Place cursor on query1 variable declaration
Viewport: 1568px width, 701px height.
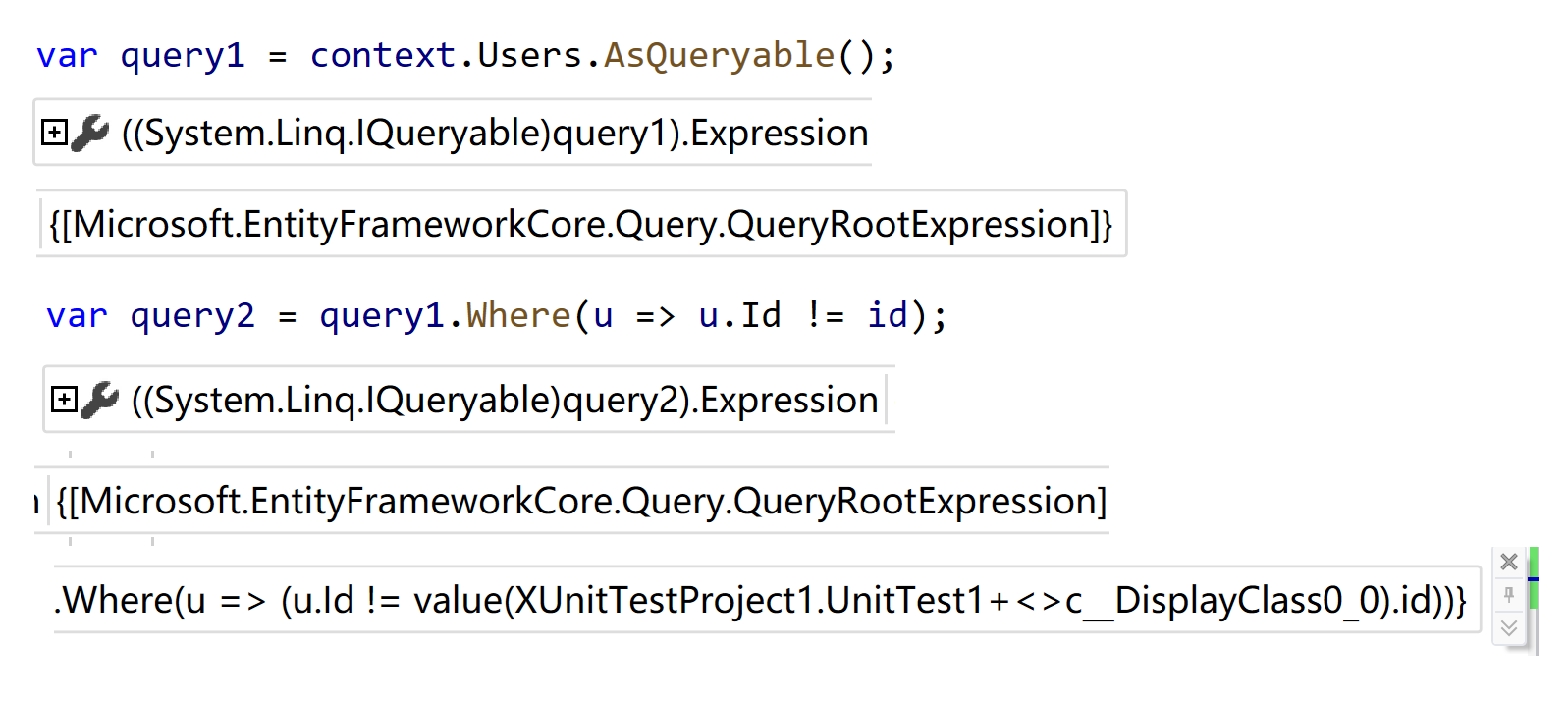click(x=183, y=56)
